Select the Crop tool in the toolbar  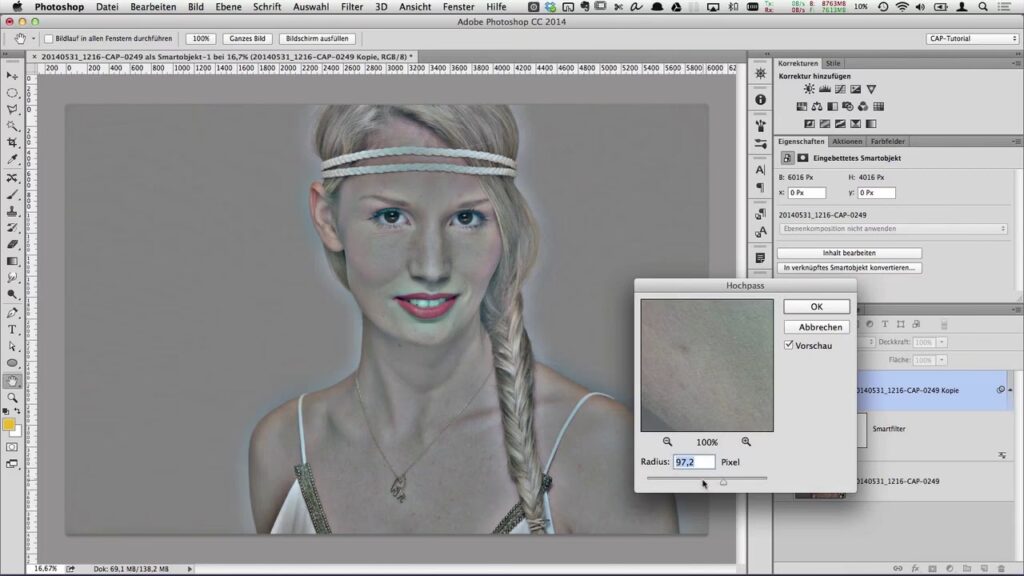[x=13, y=142]
